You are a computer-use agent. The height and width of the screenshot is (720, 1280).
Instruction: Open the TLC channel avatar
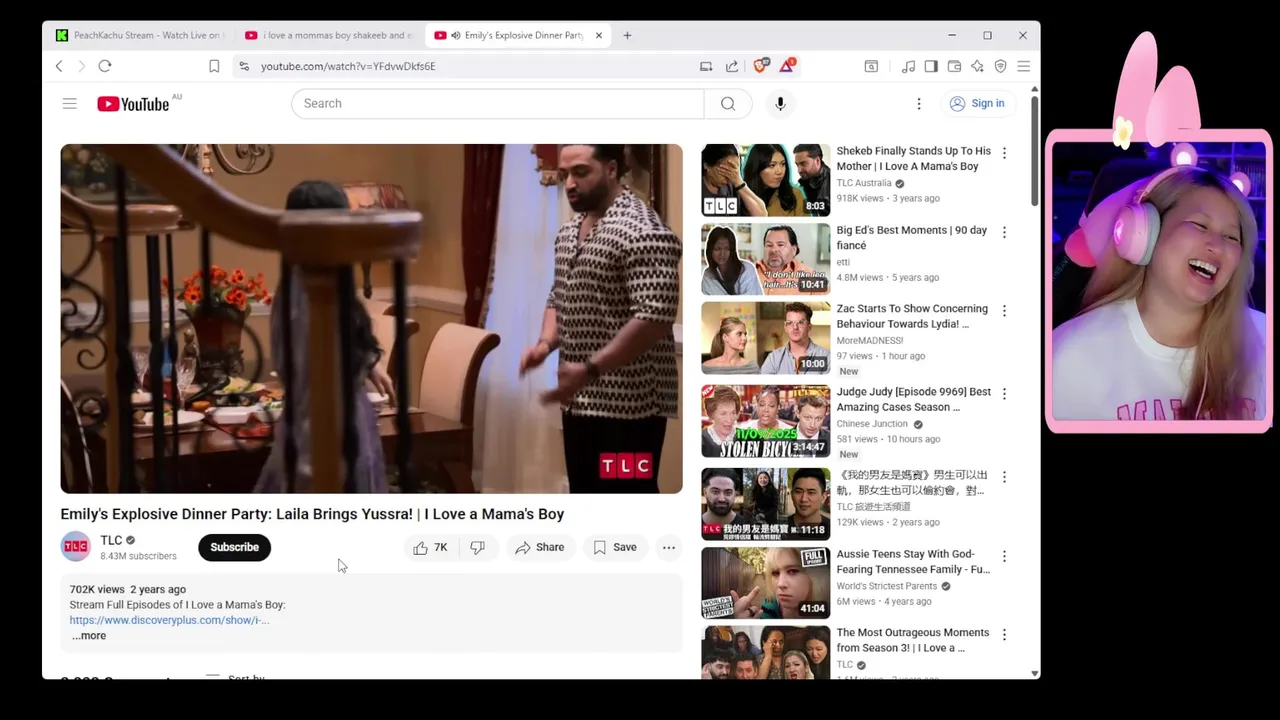coord(76,547)
